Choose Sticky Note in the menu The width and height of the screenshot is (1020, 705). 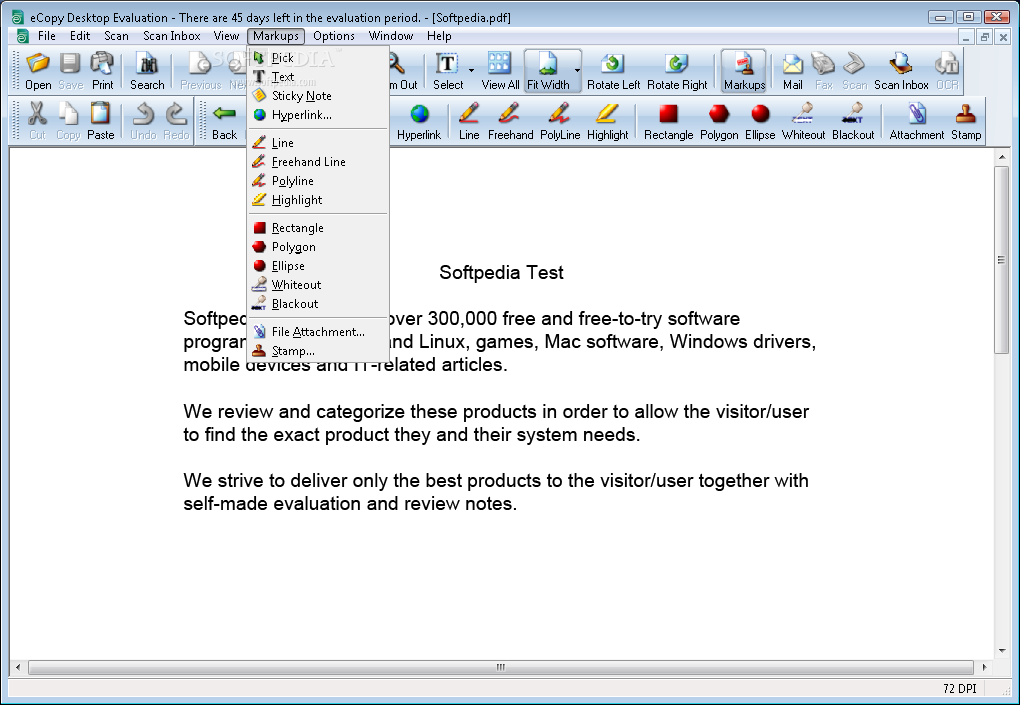click(x=318, y=96)
